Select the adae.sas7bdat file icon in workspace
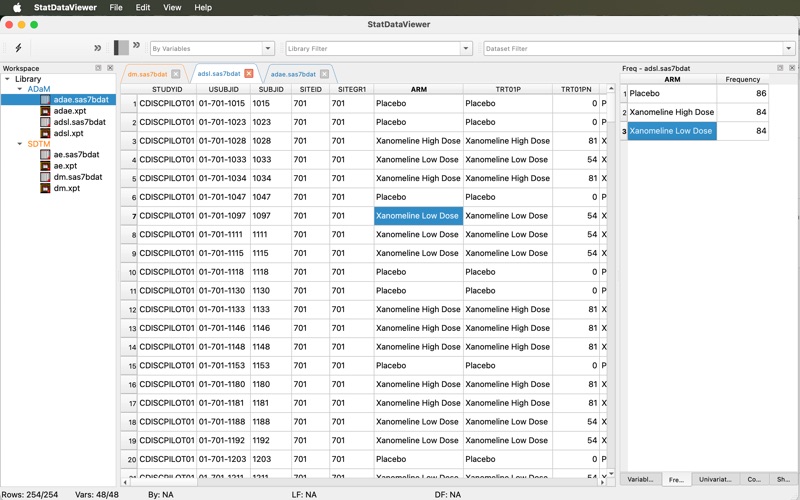Viewport: 800px width, 500px height. [x=45, y=99]
